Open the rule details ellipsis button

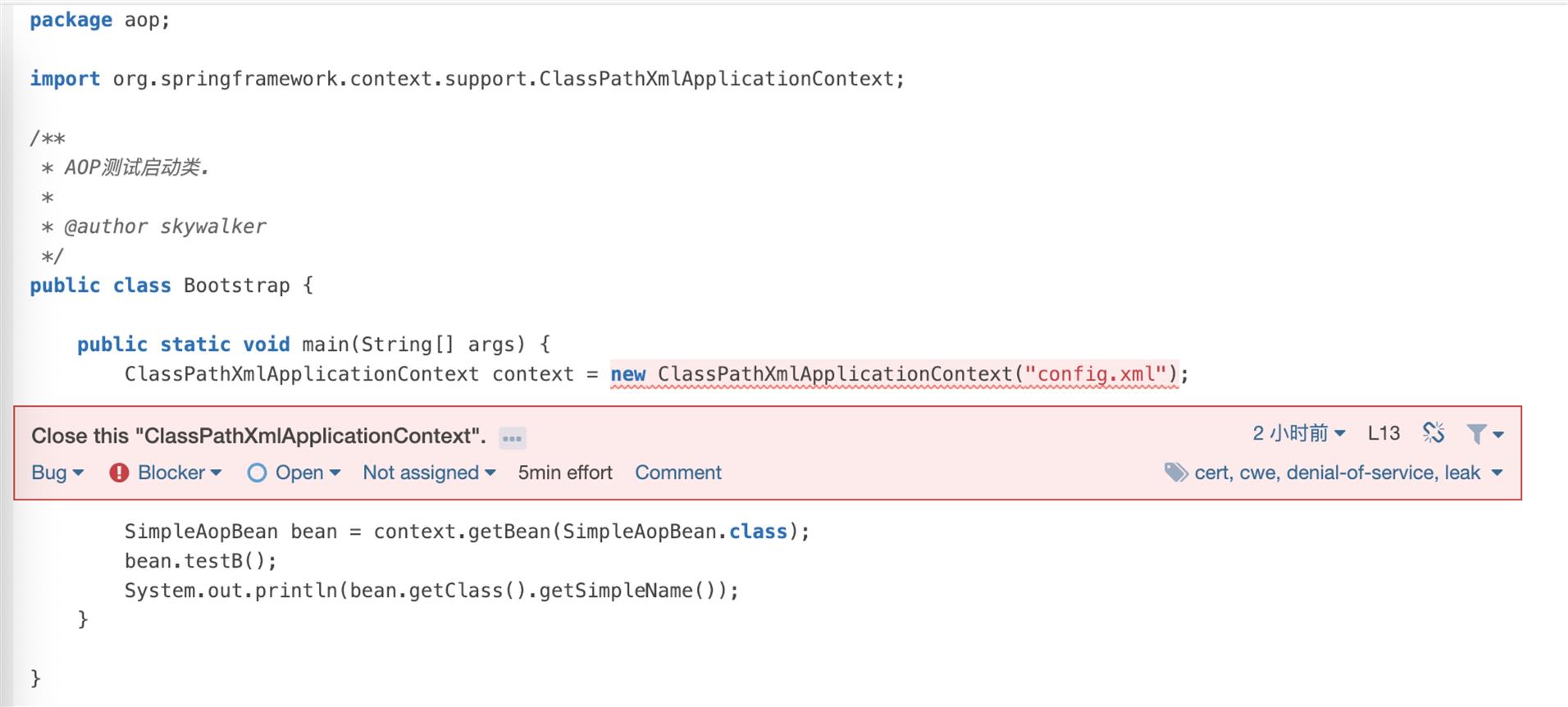513,438
